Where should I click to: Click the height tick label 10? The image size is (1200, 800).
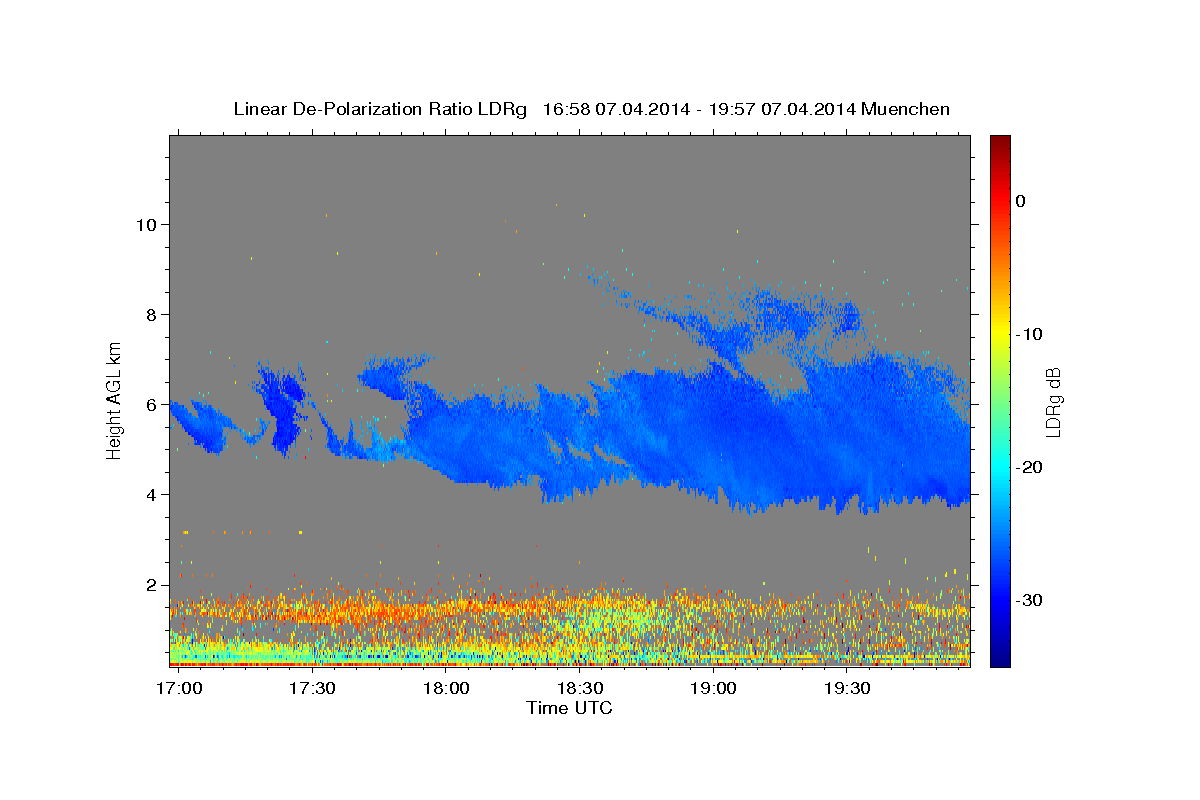pyautogui.click(x=146, y=224)
